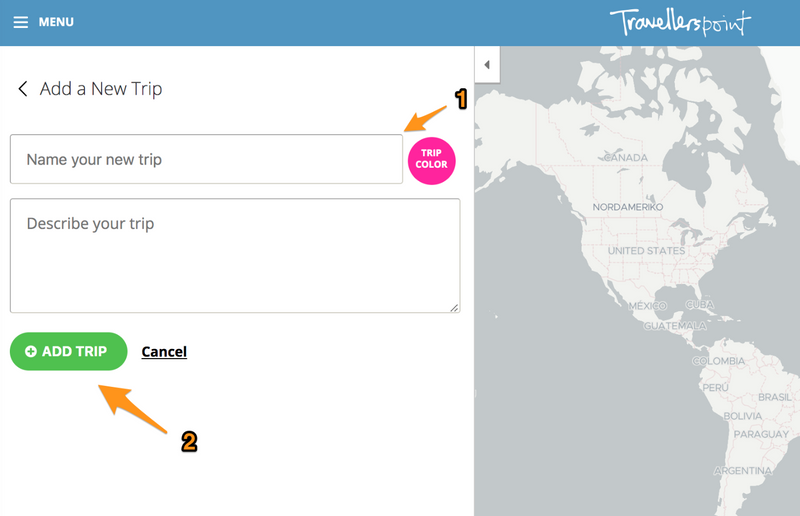Click the orange number 1 annotation
Viewport: 800px width, 516px height.
(461, 98)
